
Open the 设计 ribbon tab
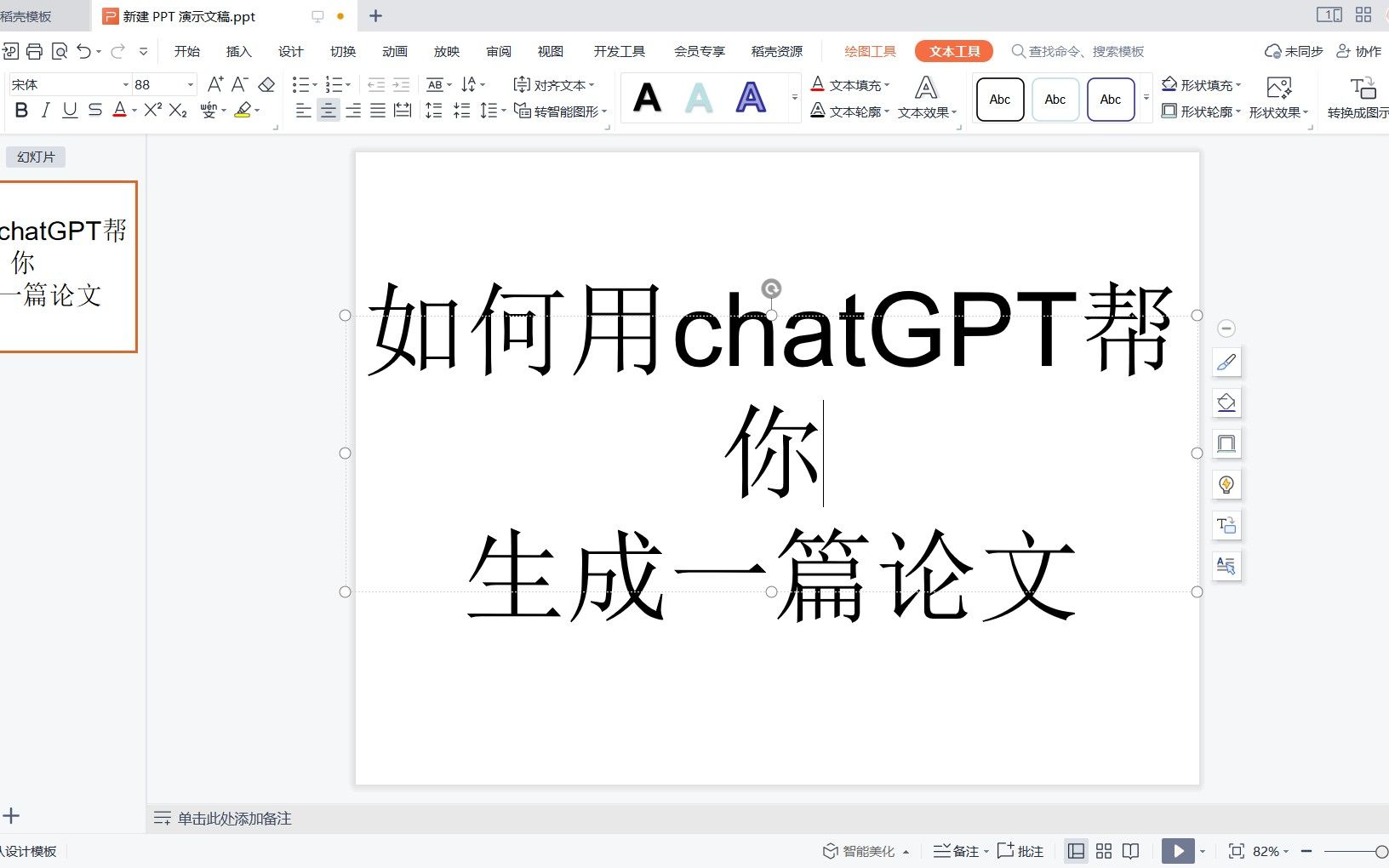point(290,51)
